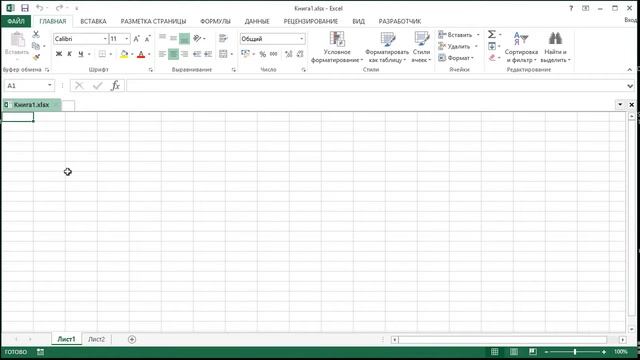Switch to the Лист2 sheet tab
Image resolution: width=640 pixels, height=360 pixels.
[x=96, y=339]
